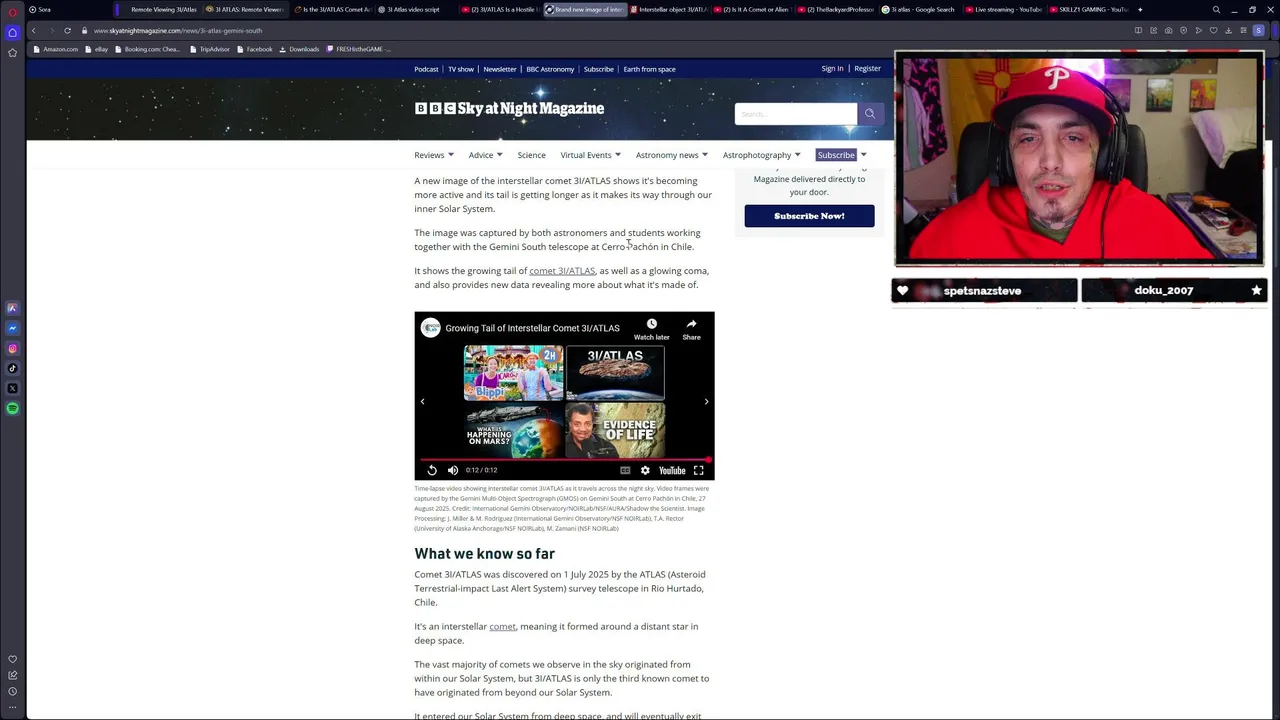
Task: Open the Downloads bookmark
Action: (299, 49)
